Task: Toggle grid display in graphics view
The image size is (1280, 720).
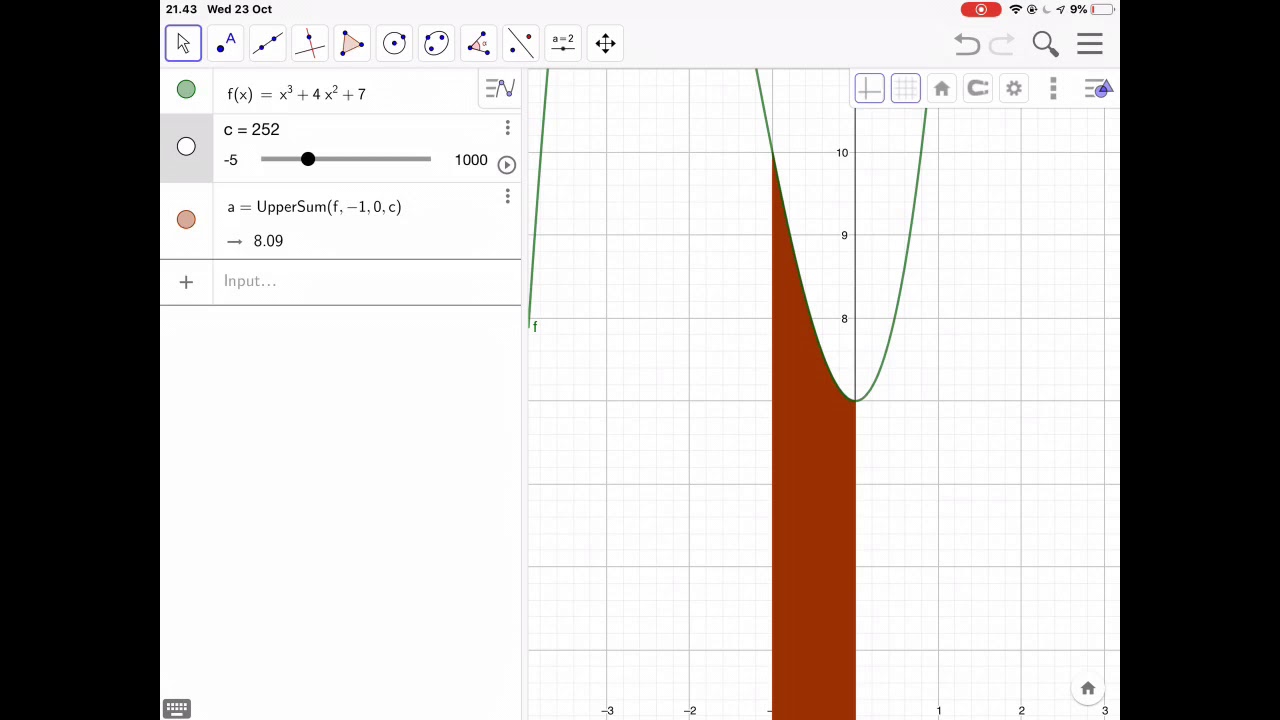Action: (905, 89)
